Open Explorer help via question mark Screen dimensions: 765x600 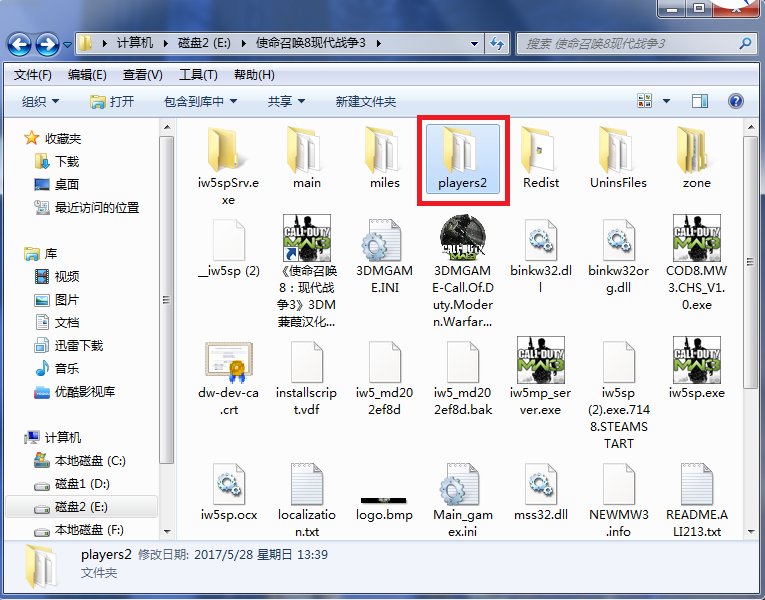click(735, 101)
